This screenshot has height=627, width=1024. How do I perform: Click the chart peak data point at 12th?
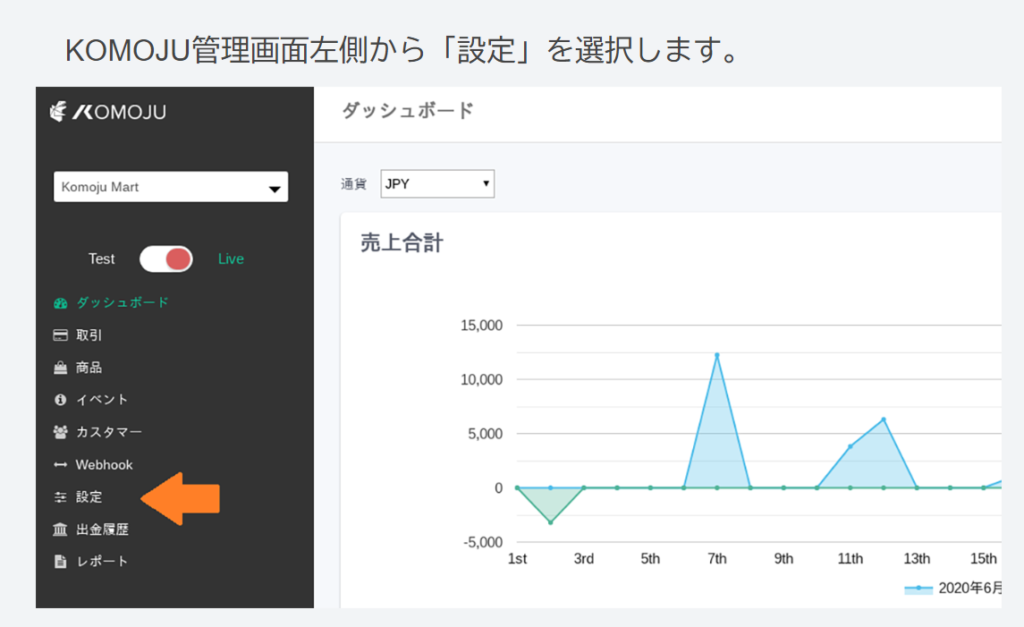[x=884, y=419]
